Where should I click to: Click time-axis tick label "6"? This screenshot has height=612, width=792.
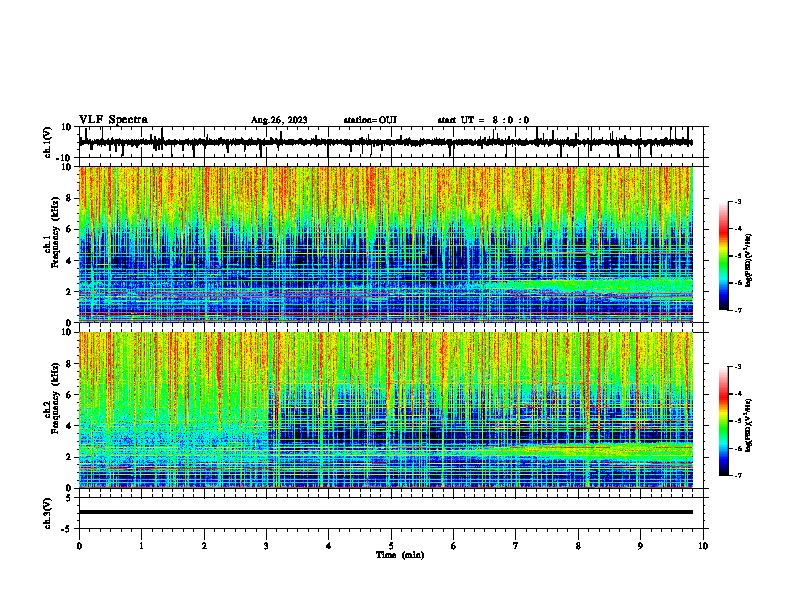click(x=453, y=546)
